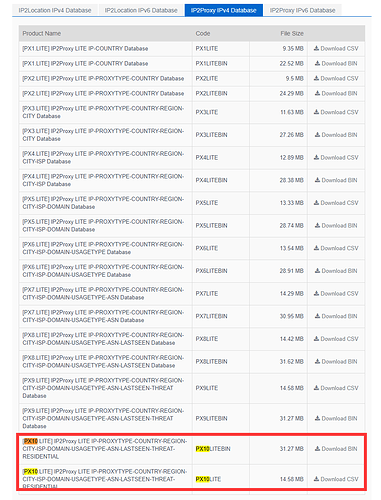Click the 28.74 MB file size
Screen dimensions: 381x500
click(x=292, y=226)
